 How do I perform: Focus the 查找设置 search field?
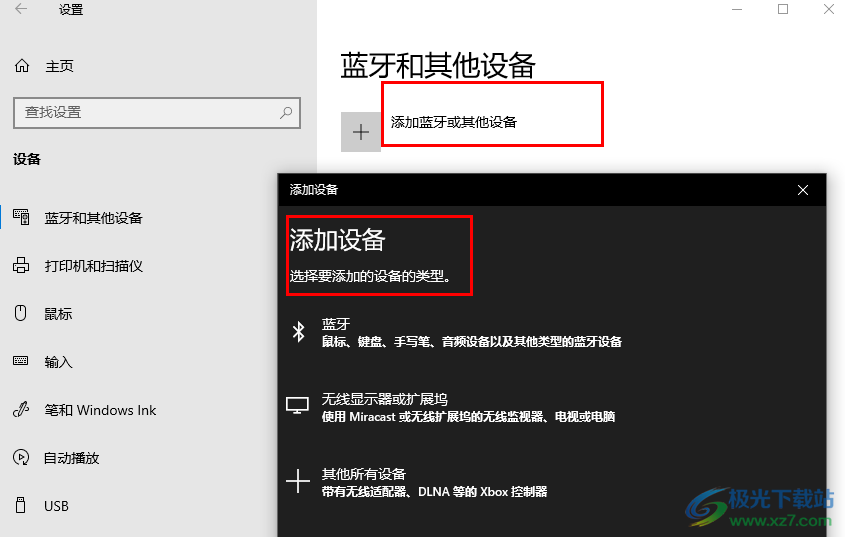[157, 113]
